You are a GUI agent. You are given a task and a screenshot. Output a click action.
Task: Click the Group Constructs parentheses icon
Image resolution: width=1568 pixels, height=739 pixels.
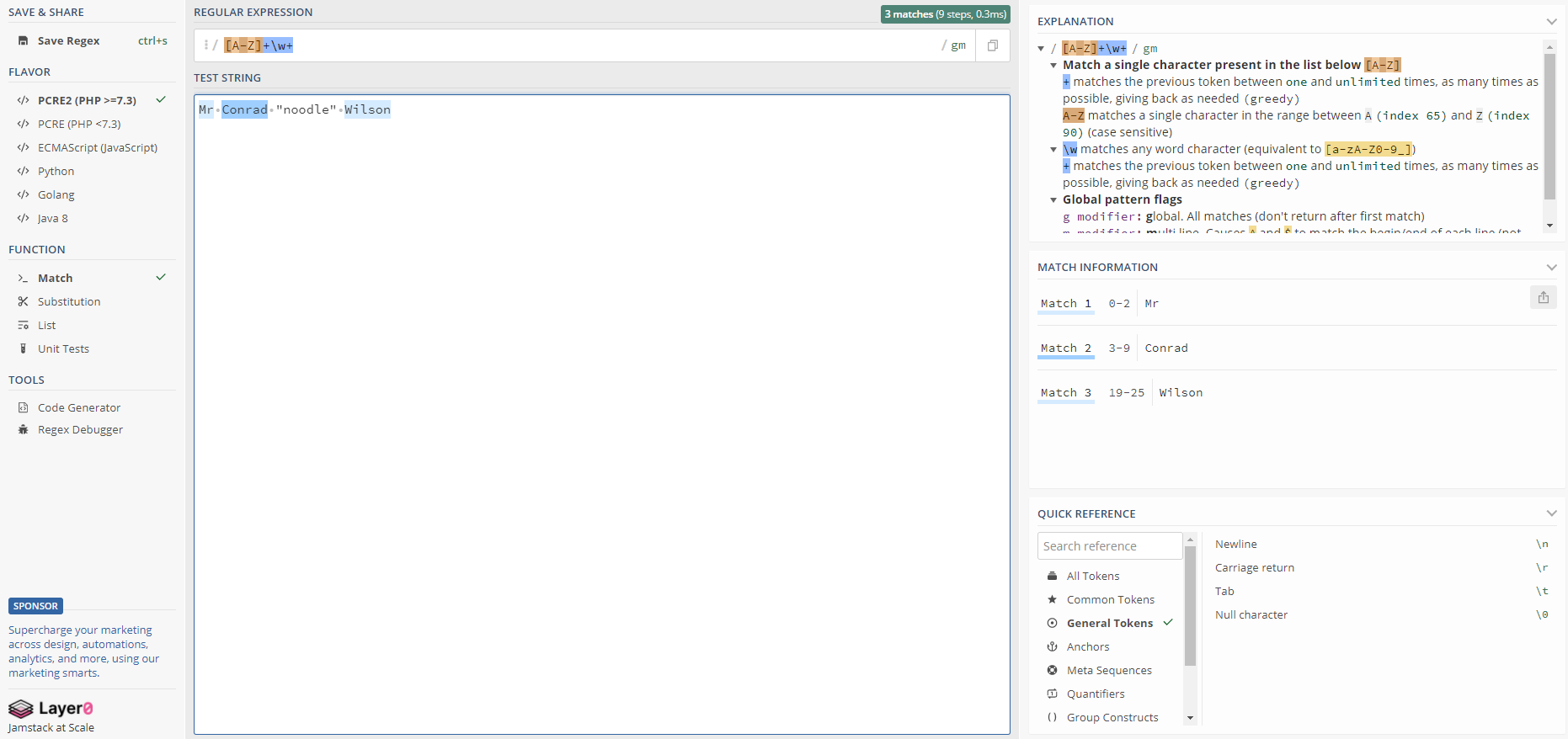point(1052,717)
